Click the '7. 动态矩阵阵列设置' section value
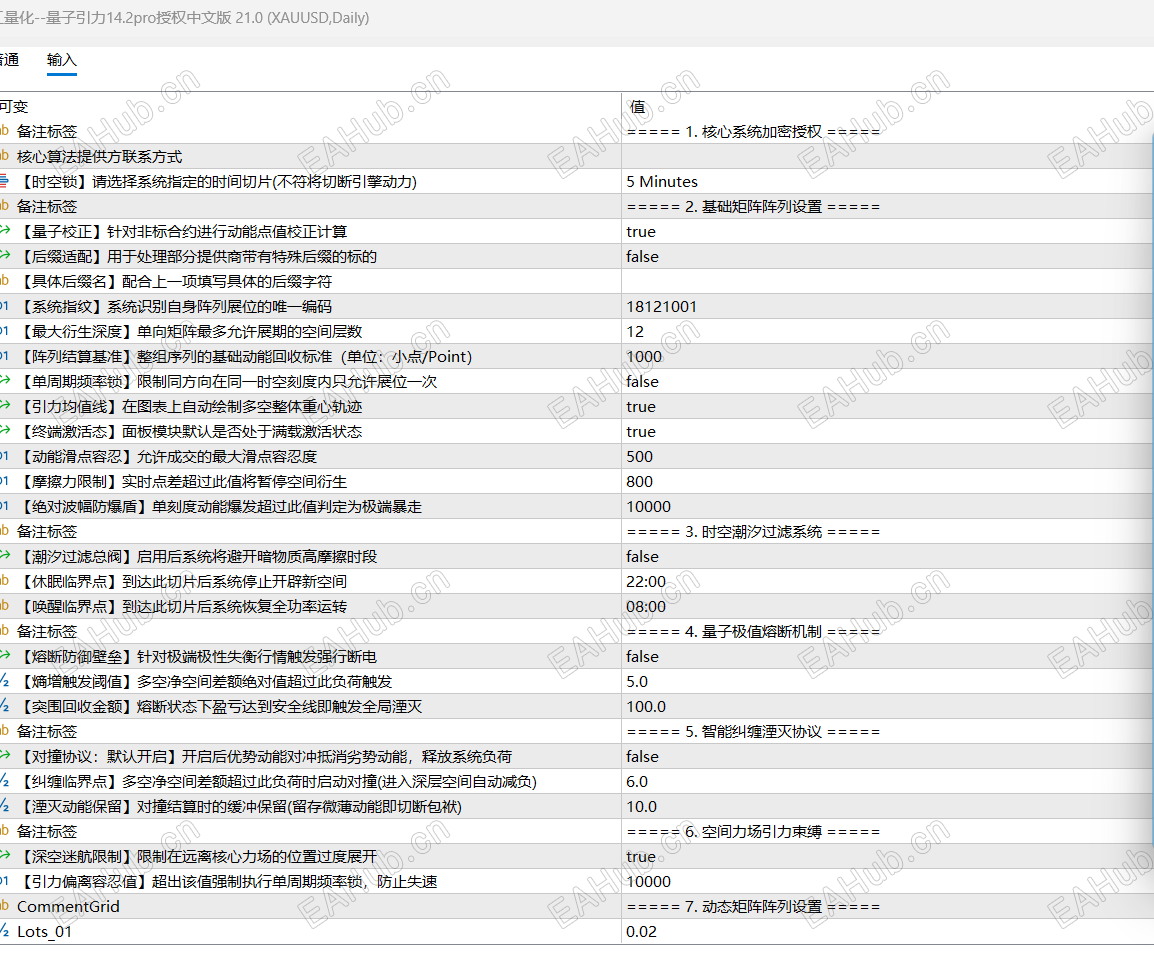The height and width of the screenshot is (954, 1154). 753,908
